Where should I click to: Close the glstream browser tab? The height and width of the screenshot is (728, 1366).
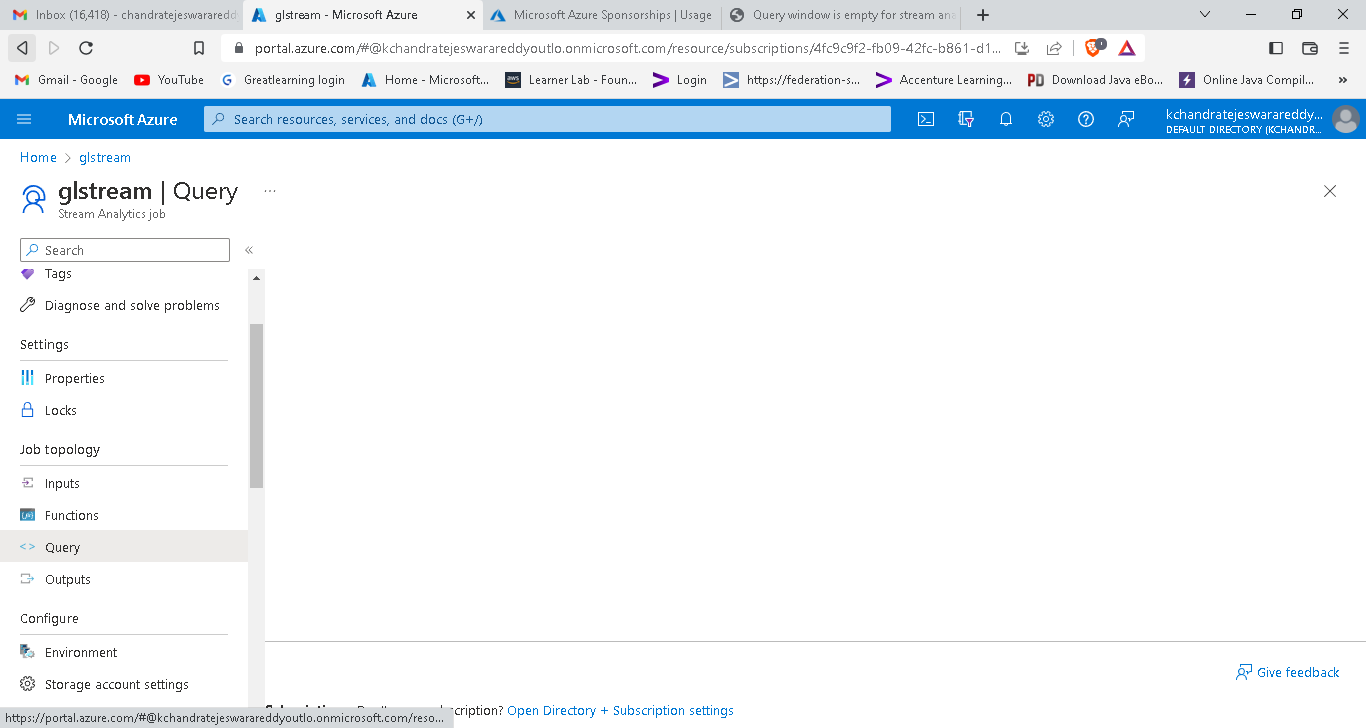tap(471, 15)
